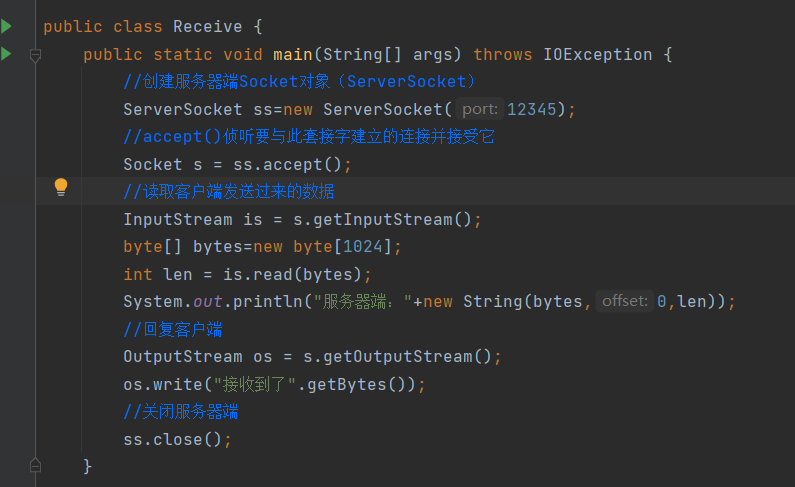Screen dimensions: 795x487
Task: Click the yellow lightbulb quick-fix icon
Action: point(61,187)
